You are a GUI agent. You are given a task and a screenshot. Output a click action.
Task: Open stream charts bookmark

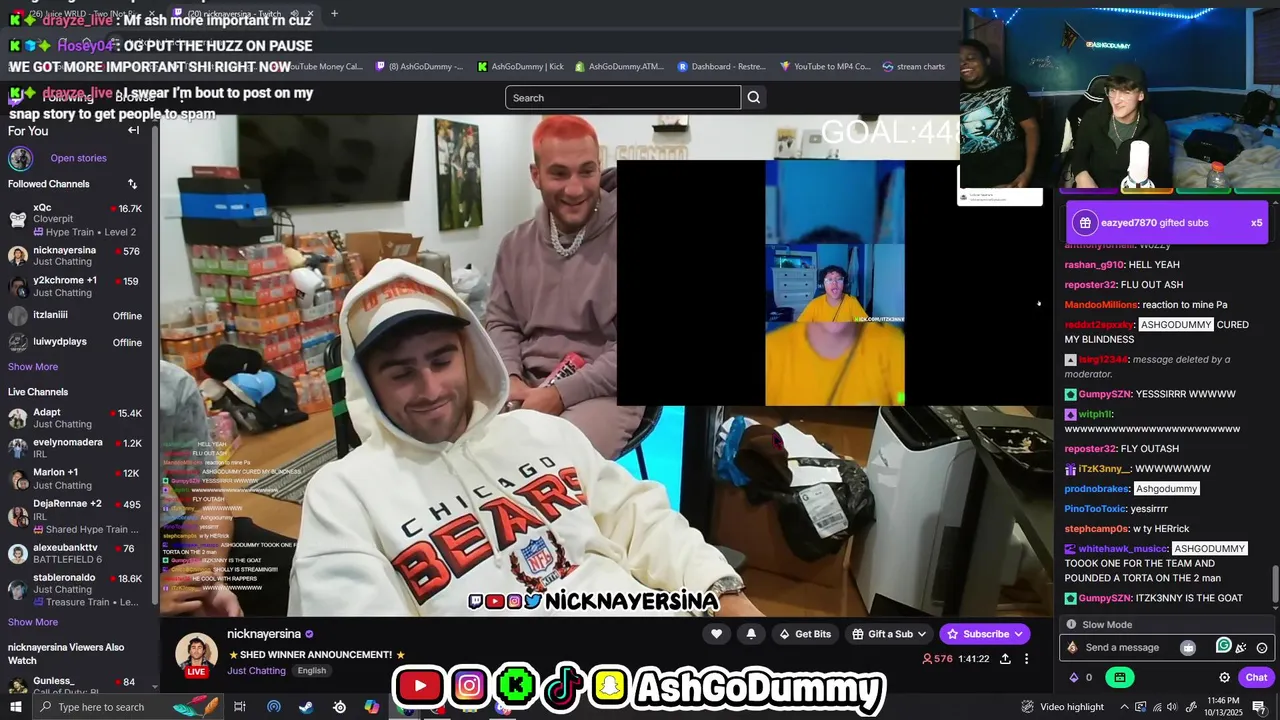pyautogui.click(x=914, y=67)
